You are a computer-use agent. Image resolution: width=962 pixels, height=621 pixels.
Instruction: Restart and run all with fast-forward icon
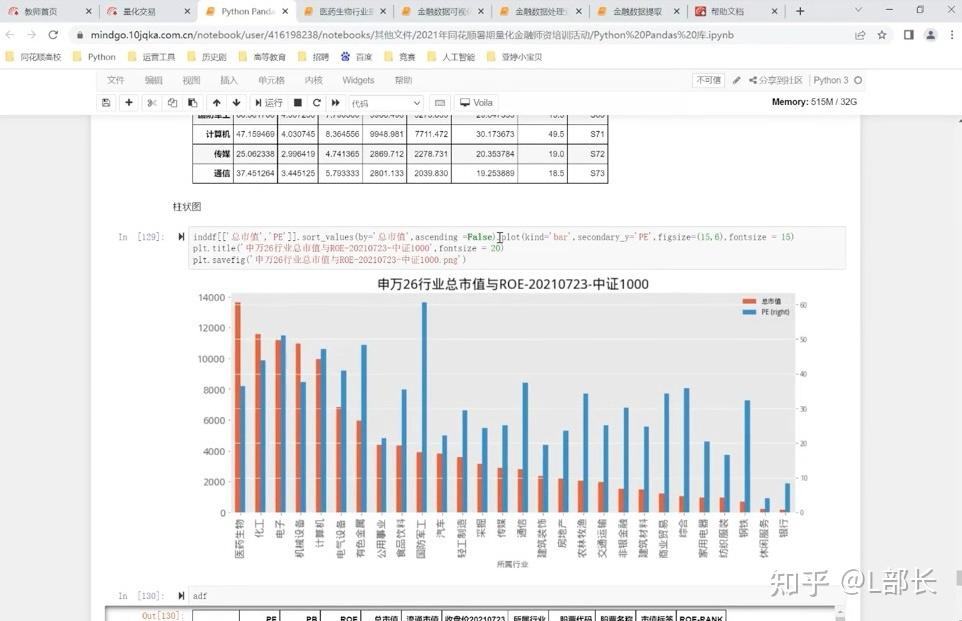click(x=336, y=102)
